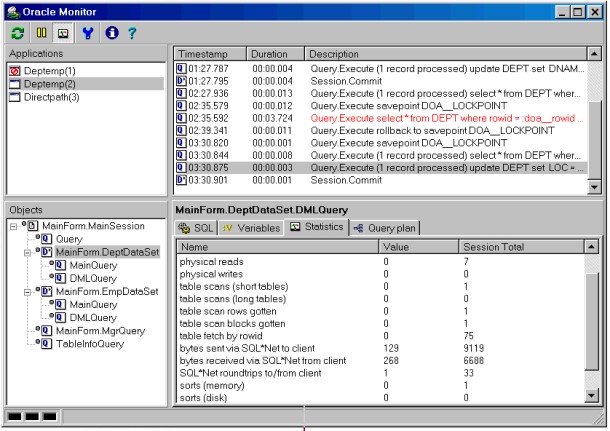Image resolution: width=610 pixels, height=431 pixels.
Task: Select the 03:30.901 Session.Commit log entry
Action: (x=381, y=180)
